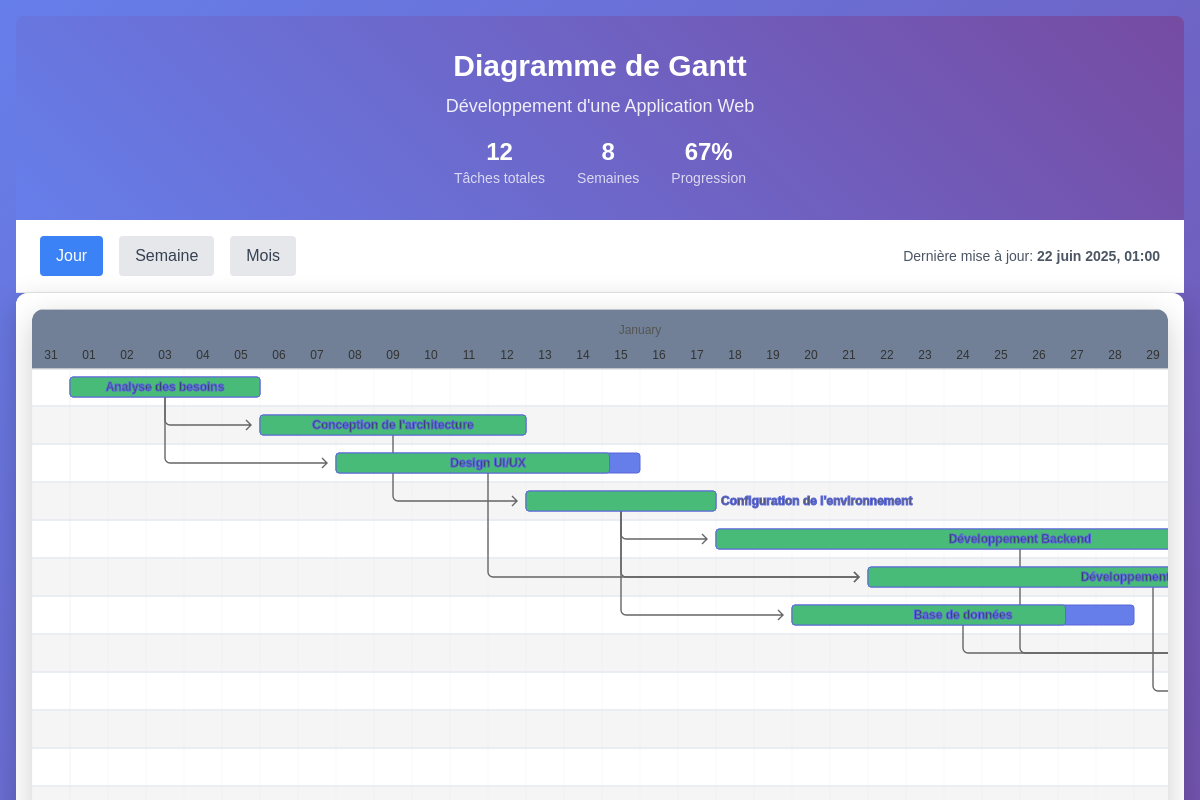
Task: Select day 15 in the timeline header
Action: [621, 354]
